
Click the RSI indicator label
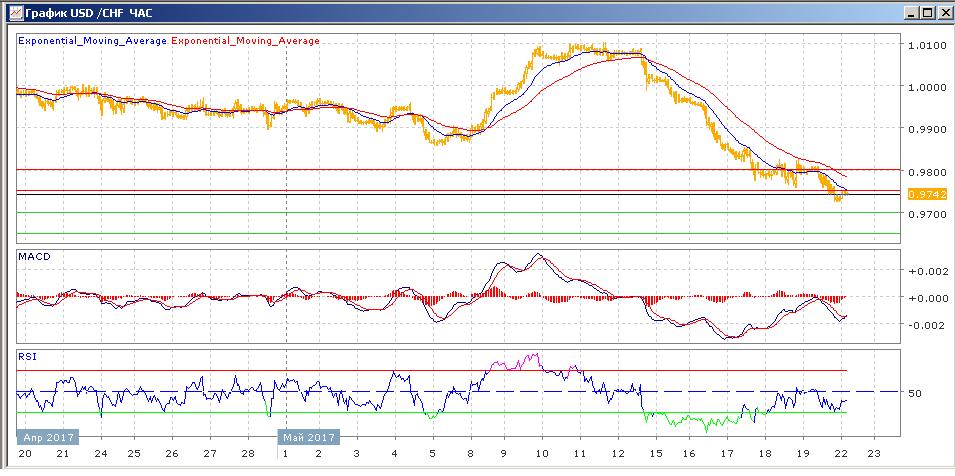(x=27, y=357)
